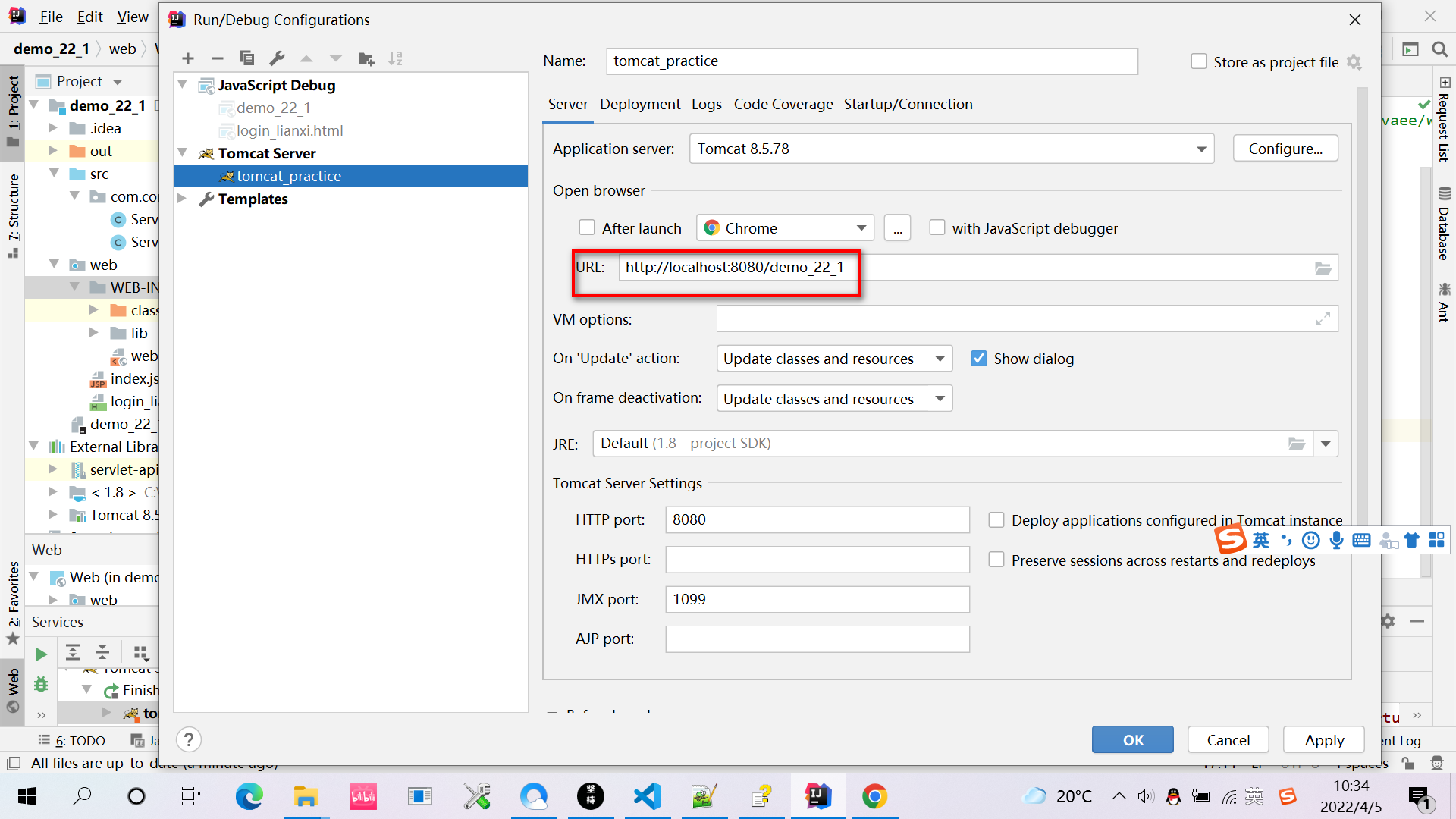Expand all services icon

click(x=73, y=652)
